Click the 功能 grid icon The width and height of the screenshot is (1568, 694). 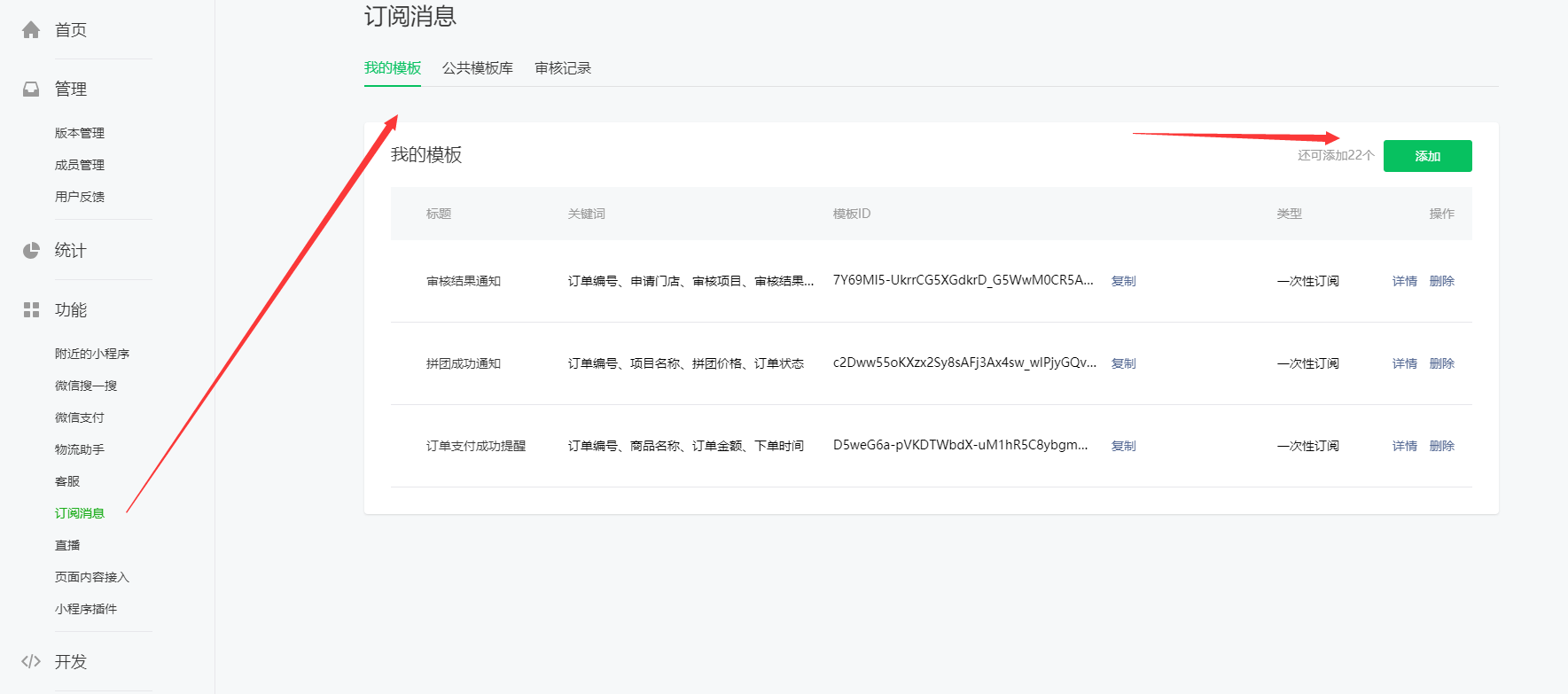[31, 310]
